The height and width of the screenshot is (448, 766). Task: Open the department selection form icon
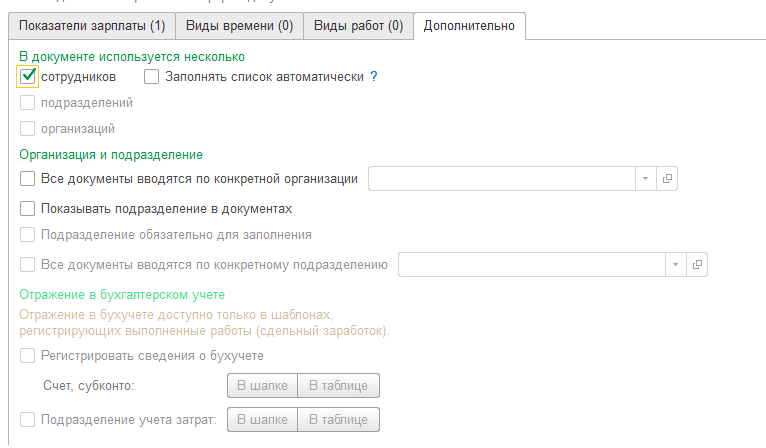[x=699, y=264]
